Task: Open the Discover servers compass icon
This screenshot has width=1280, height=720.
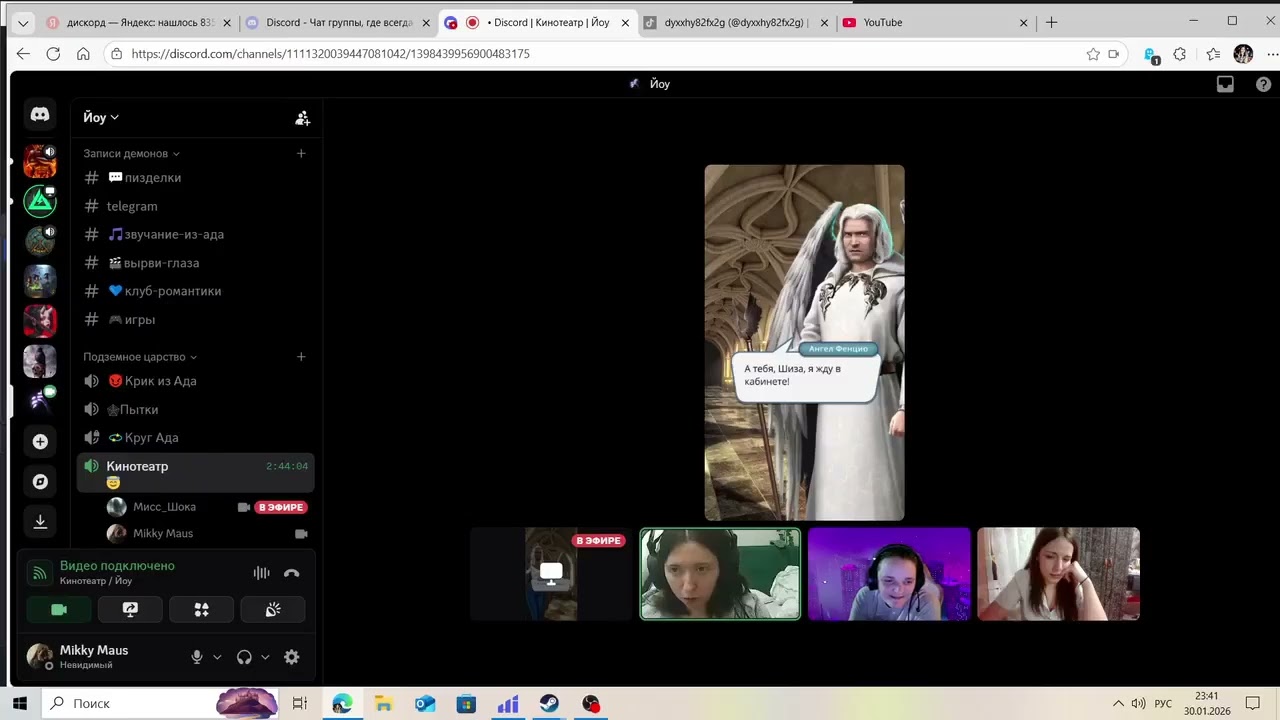Action: [40, 481]
